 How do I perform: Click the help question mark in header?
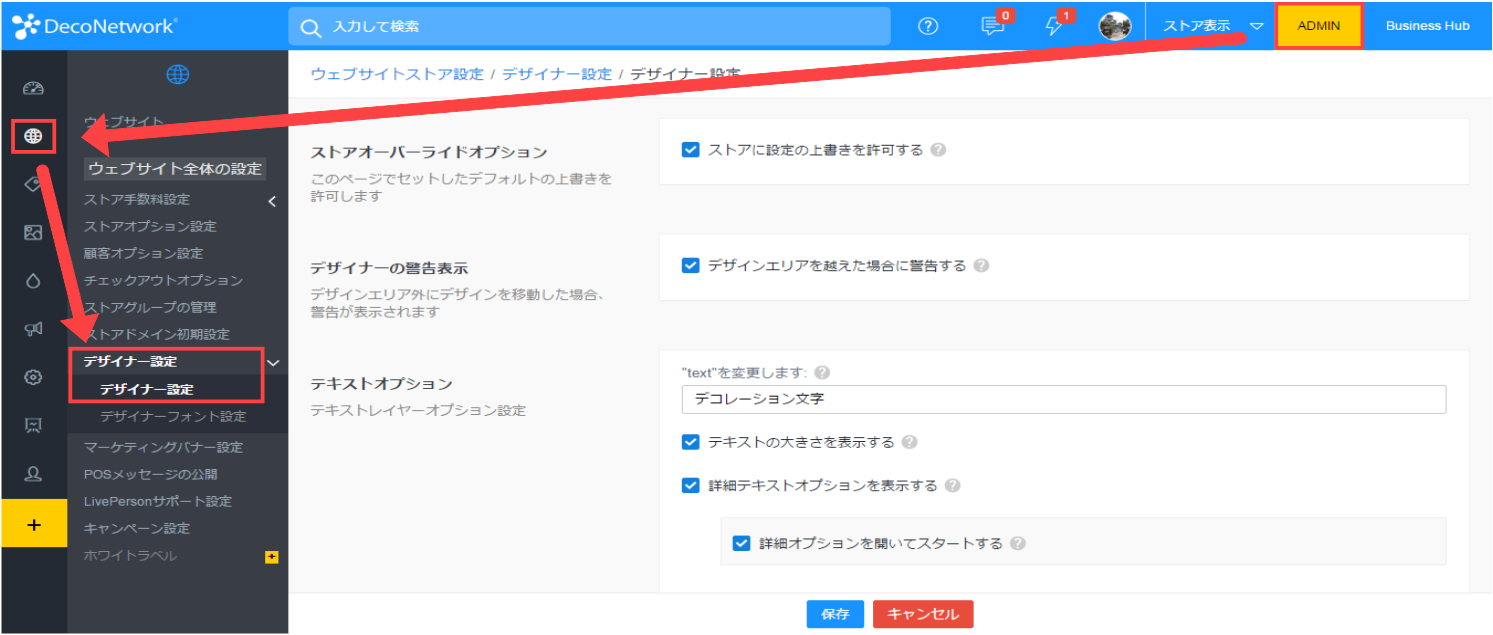point(928,27)
